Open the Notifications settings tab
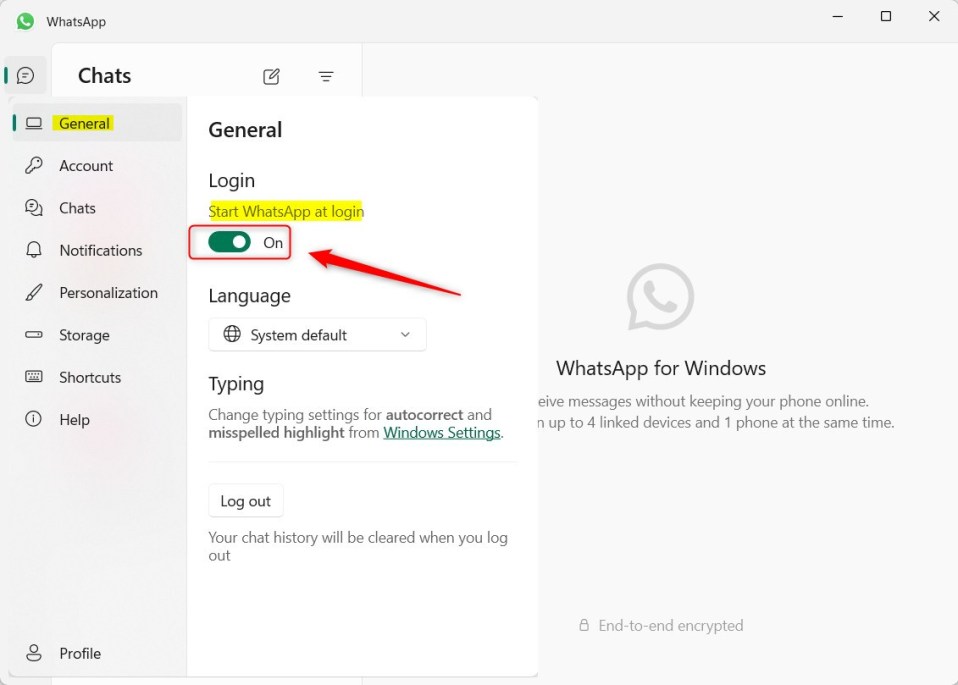 pos(97,251)
